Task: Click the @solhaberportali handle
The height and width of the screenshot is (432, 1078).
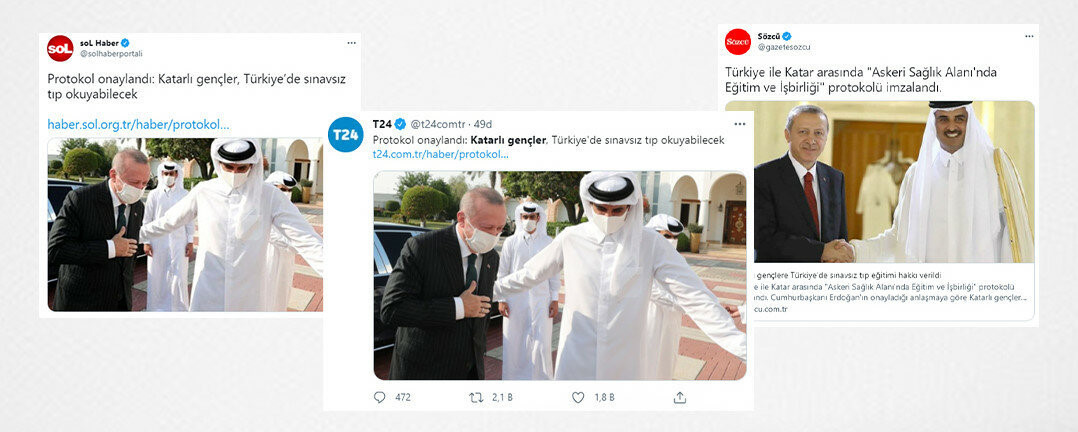Action: [x=111, y=54]
